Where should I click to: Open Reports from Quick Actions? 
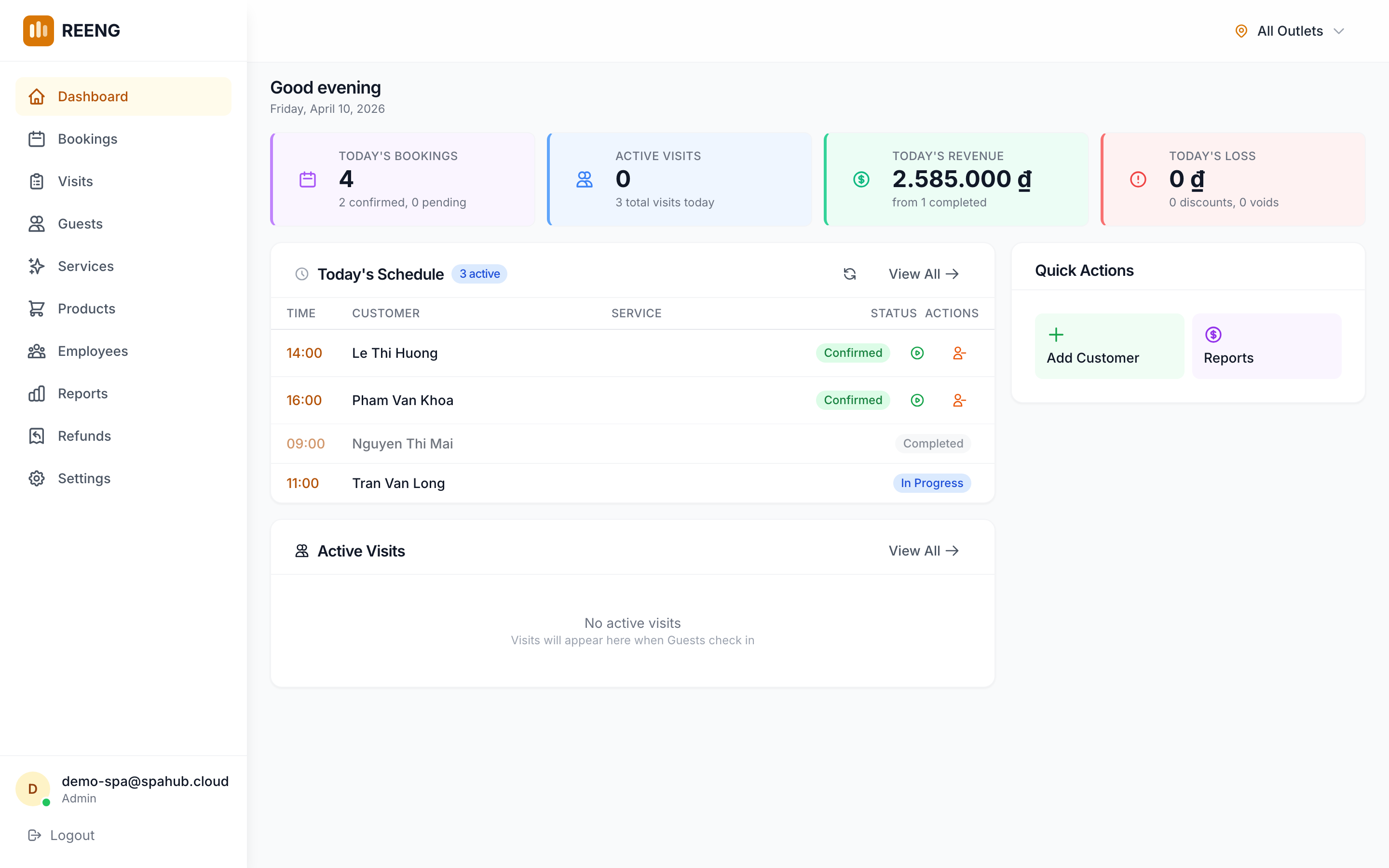click(x=1266, y=346)
